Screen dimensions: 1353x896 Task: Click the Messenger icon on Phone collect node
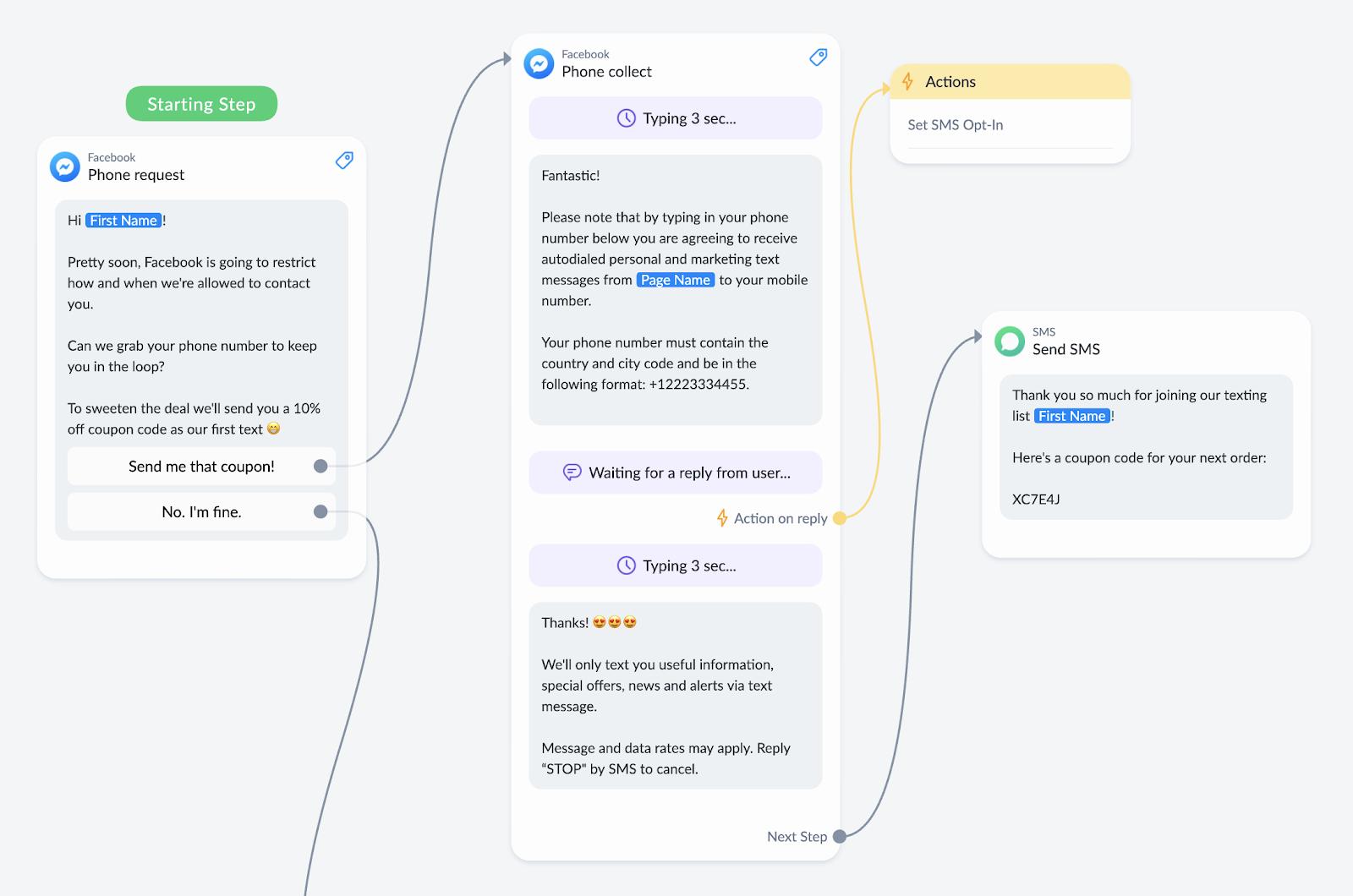click(x=539, y=63)
